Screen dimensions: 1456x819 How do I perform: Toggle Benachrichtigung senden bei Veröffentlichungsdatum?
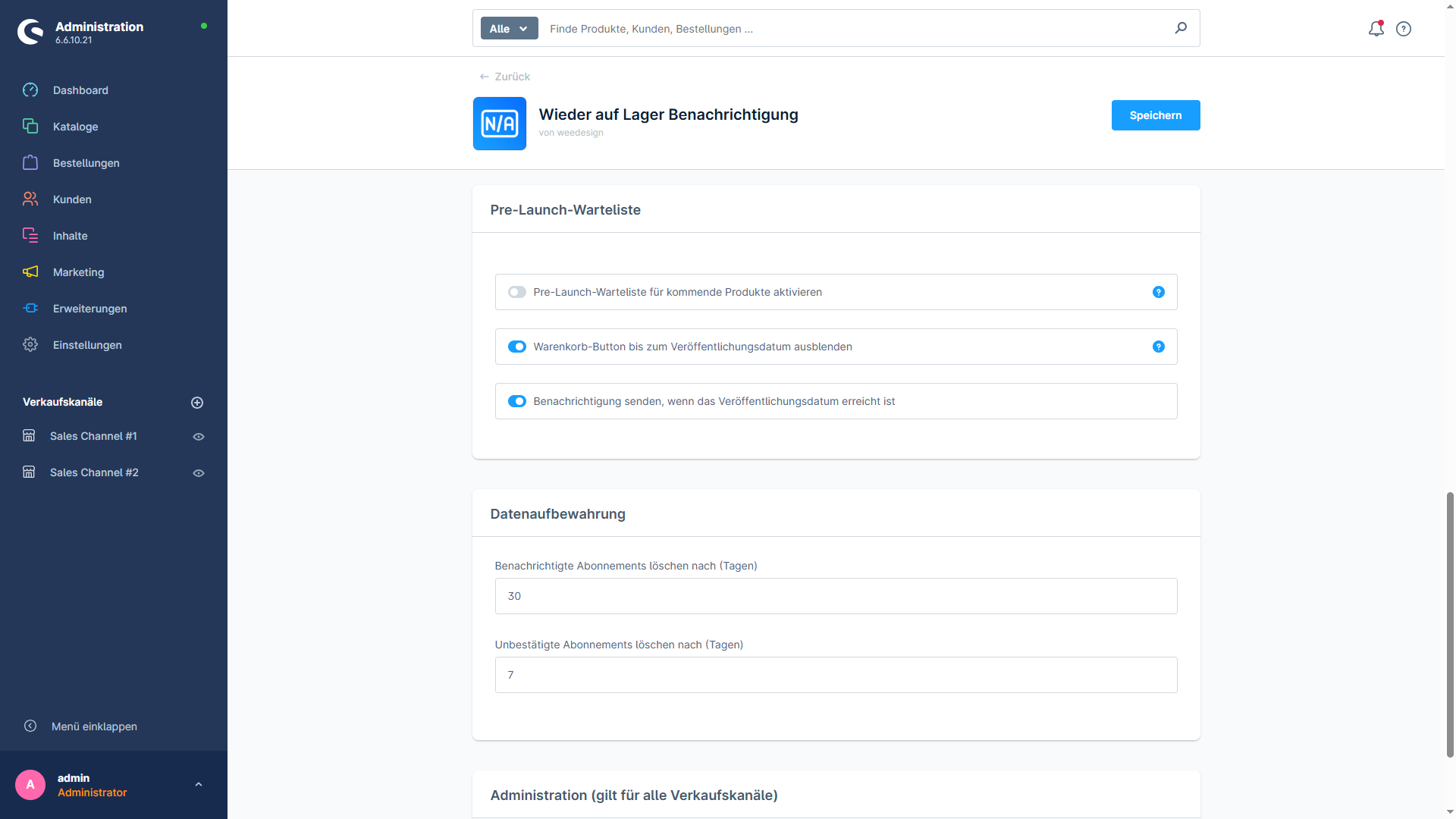coord(517,401)
